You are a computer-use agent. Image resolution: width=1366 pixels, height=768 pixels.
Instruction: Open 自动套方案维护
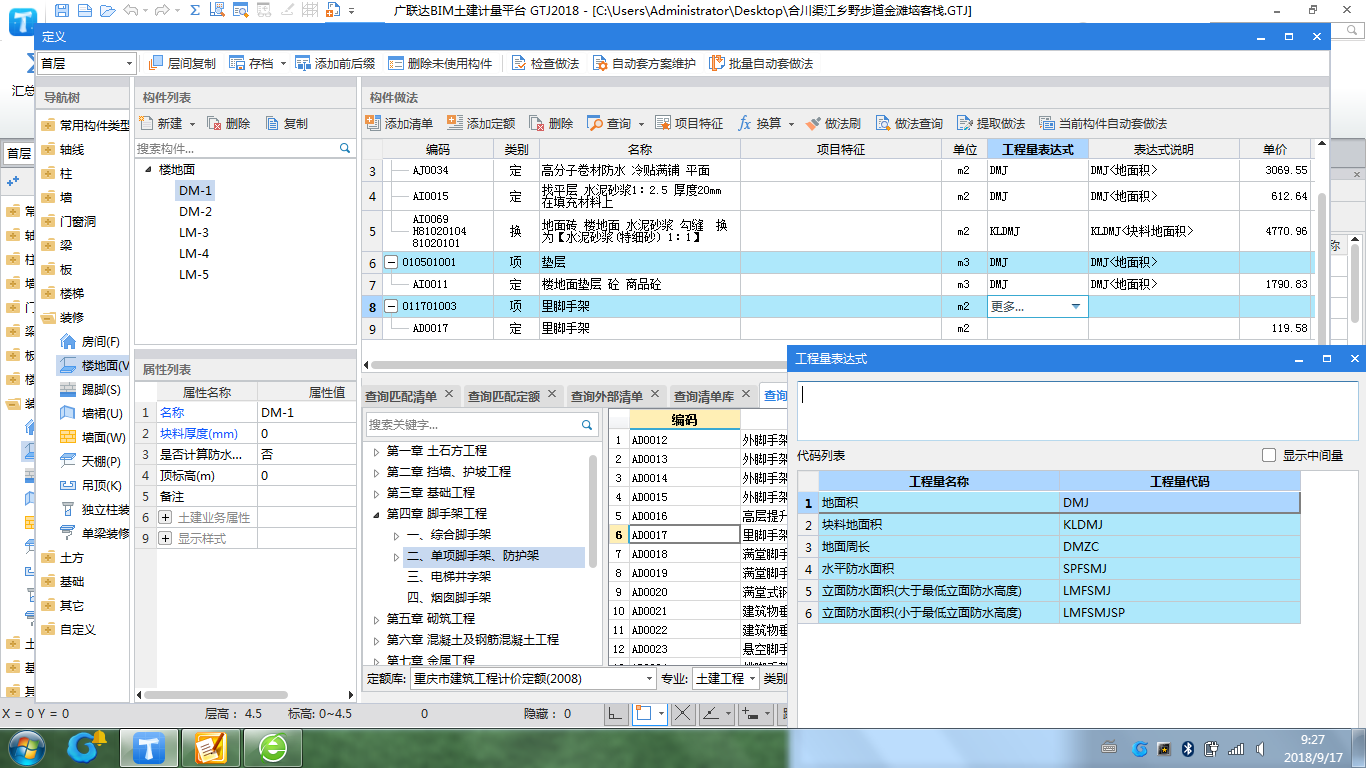coord(644,63)
